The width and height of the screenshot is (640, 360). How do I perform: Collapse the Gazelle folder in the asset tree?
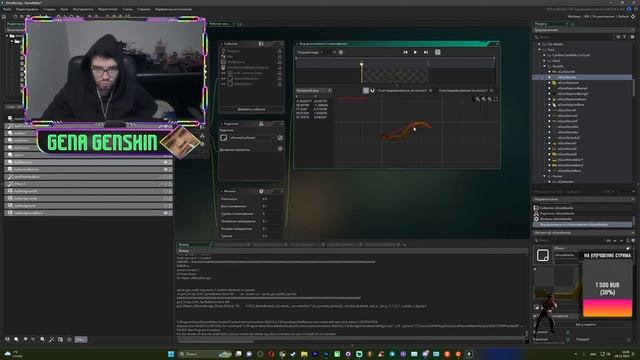point(544,66)
